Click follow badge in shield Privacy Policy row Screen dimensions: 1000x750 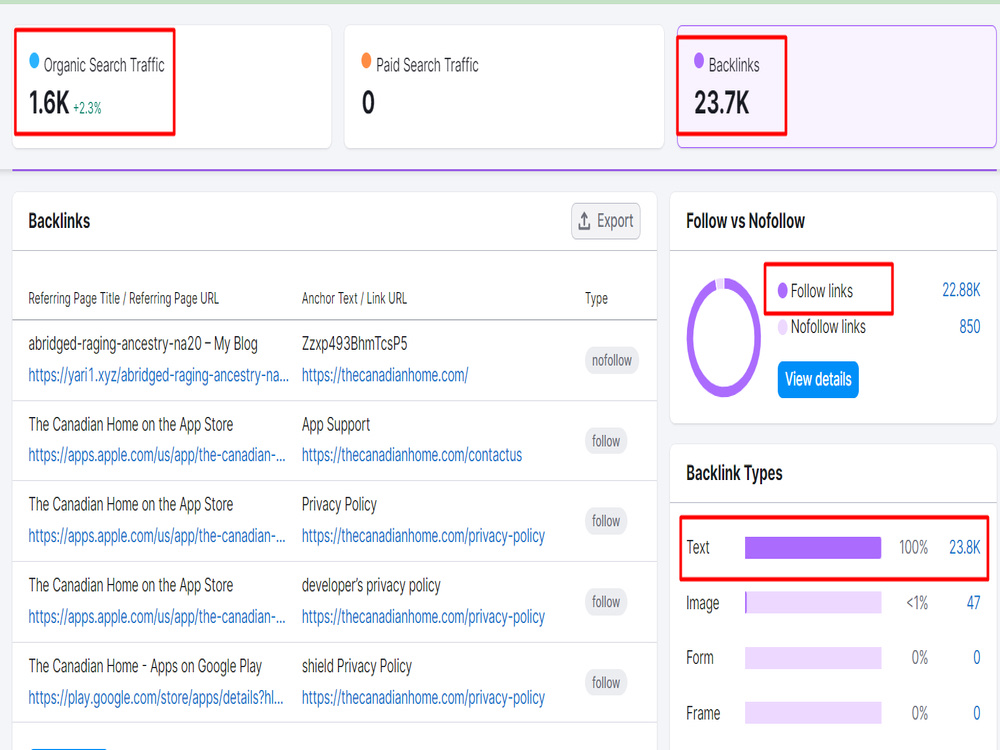(x=605, y=682)
